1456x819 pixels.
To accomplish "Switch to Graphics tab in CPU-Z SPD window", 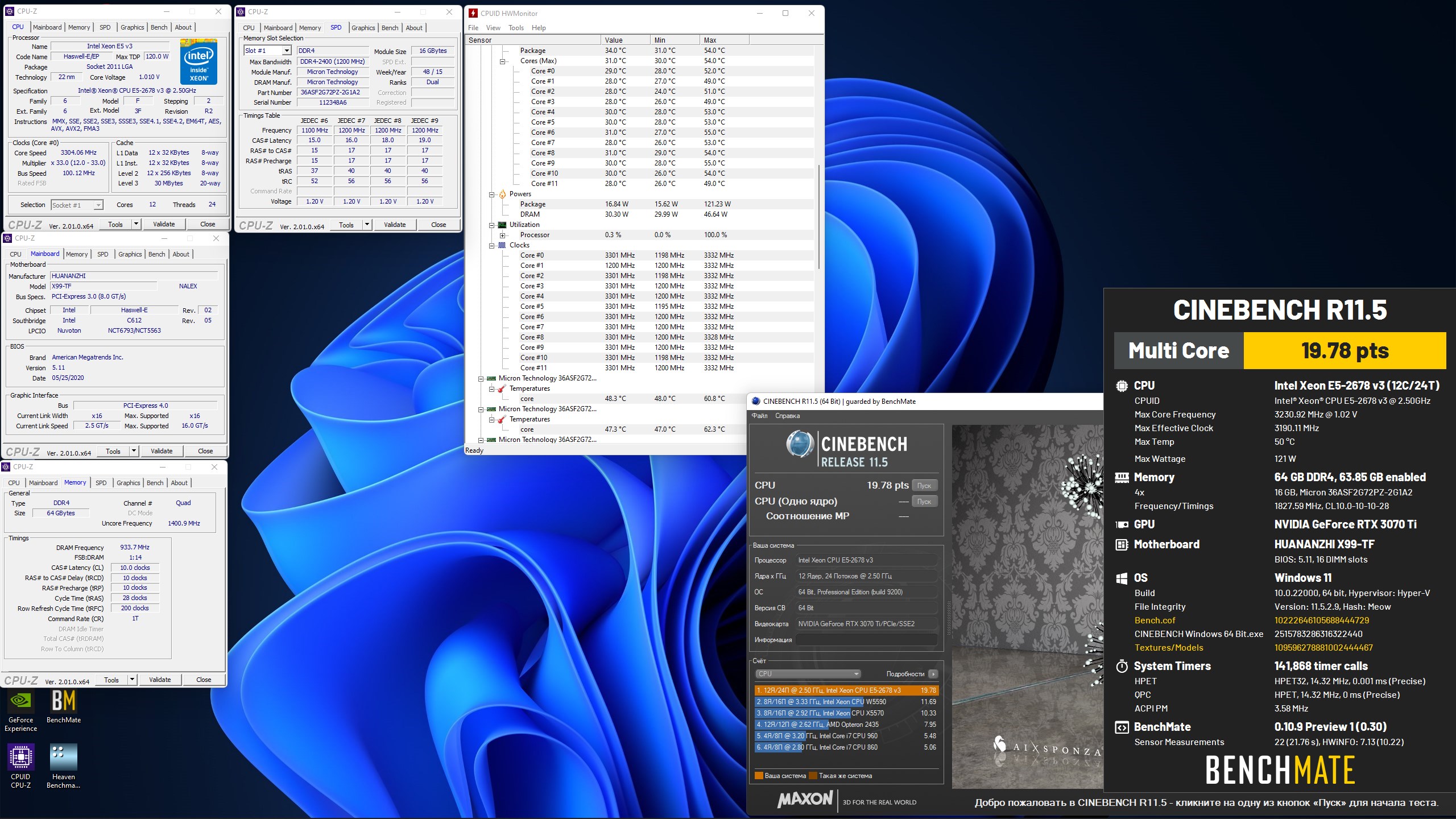I will (363, 28).
